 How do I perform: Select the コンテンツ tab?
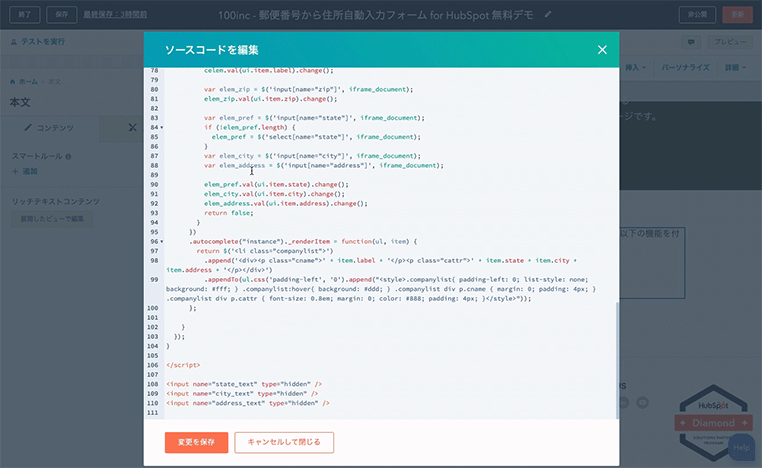[x=50, y=128]
